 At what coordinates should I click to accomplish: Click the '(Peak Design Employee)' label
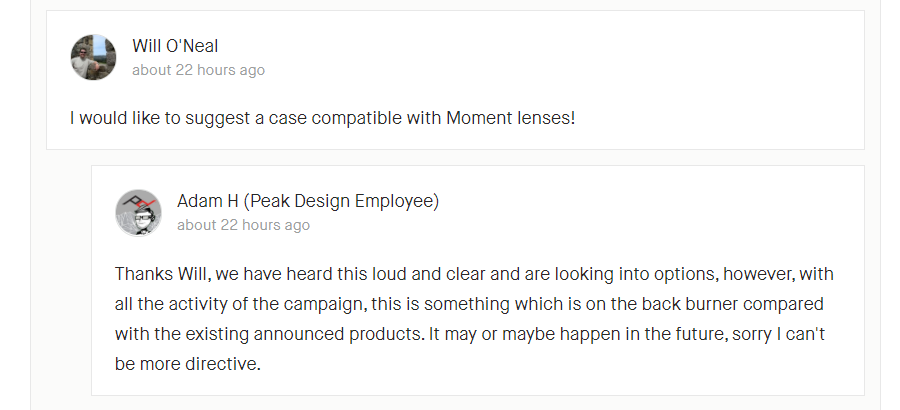[341, 202]
